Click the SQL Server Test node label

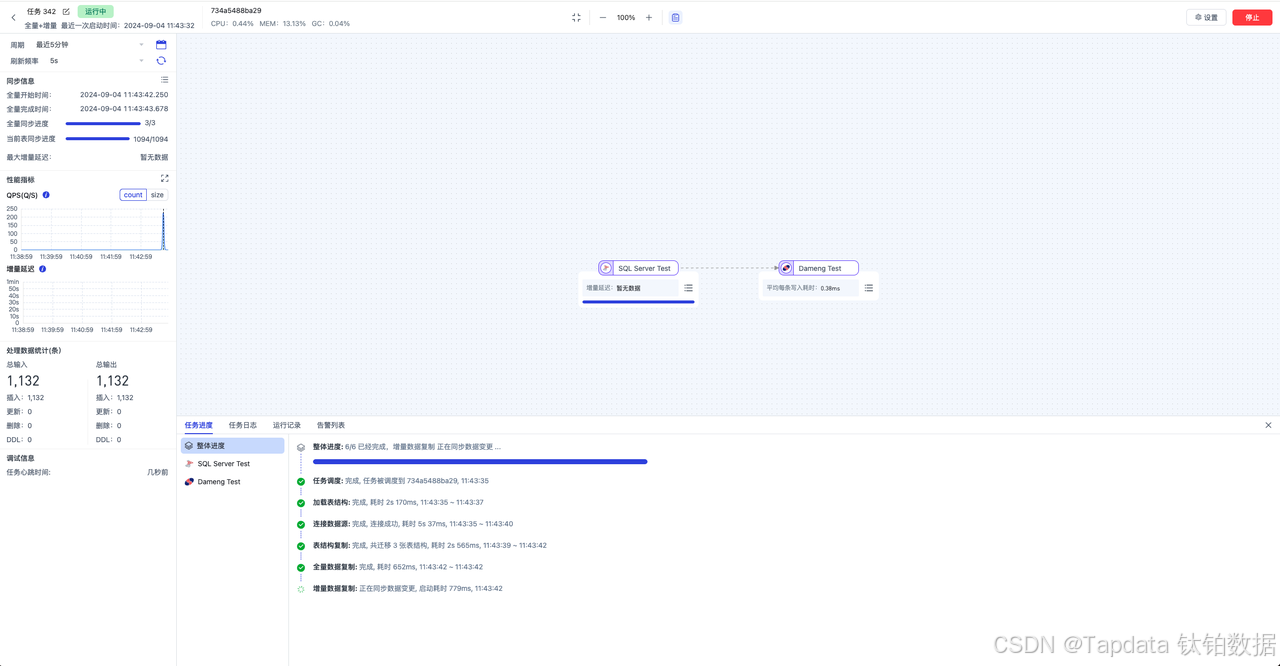(644, 268)
